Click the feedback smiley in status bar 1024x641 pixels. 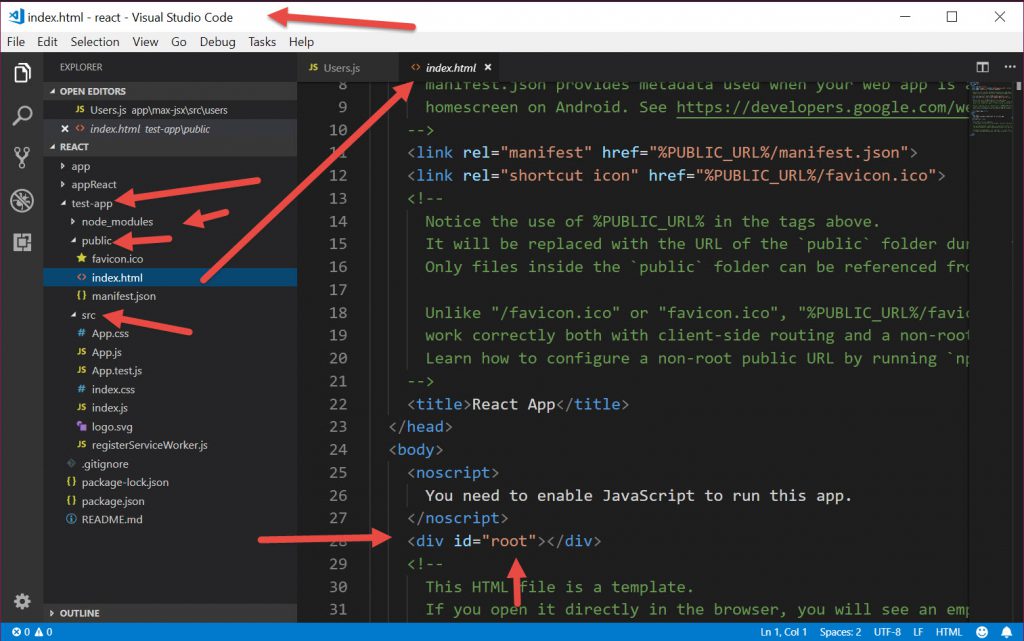982,632
